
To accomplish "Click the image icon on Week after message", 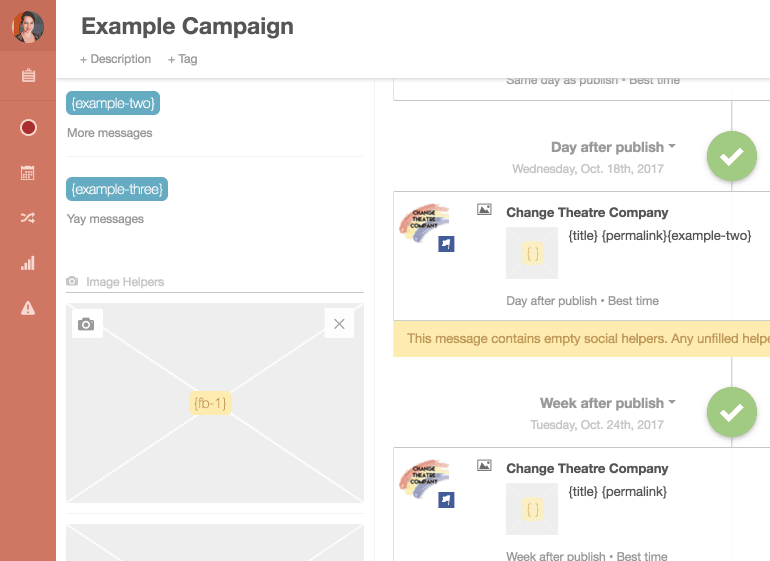I will pyautogui.click(x=484, y=465).
